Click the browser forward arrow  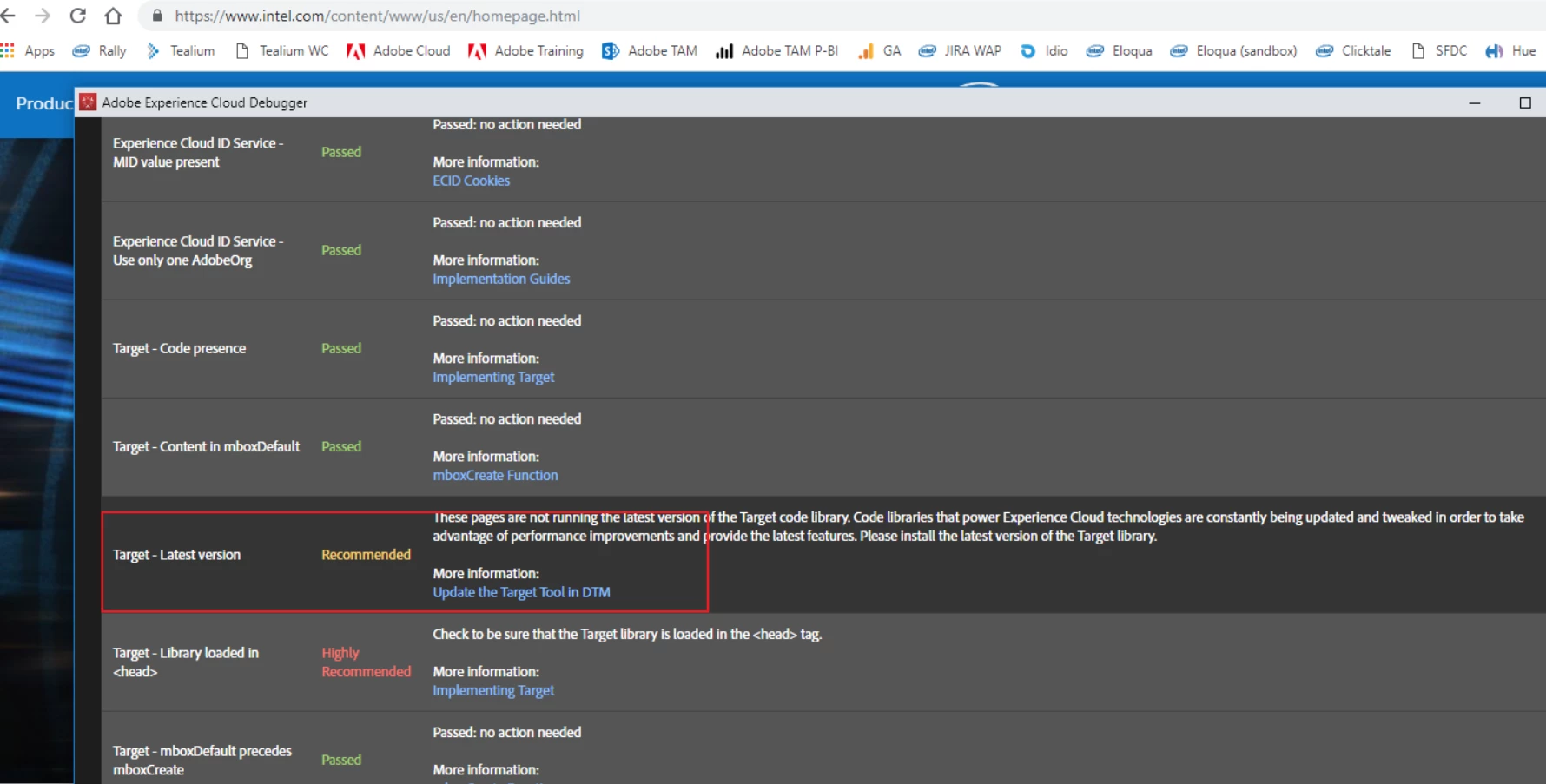pos(43,16)
